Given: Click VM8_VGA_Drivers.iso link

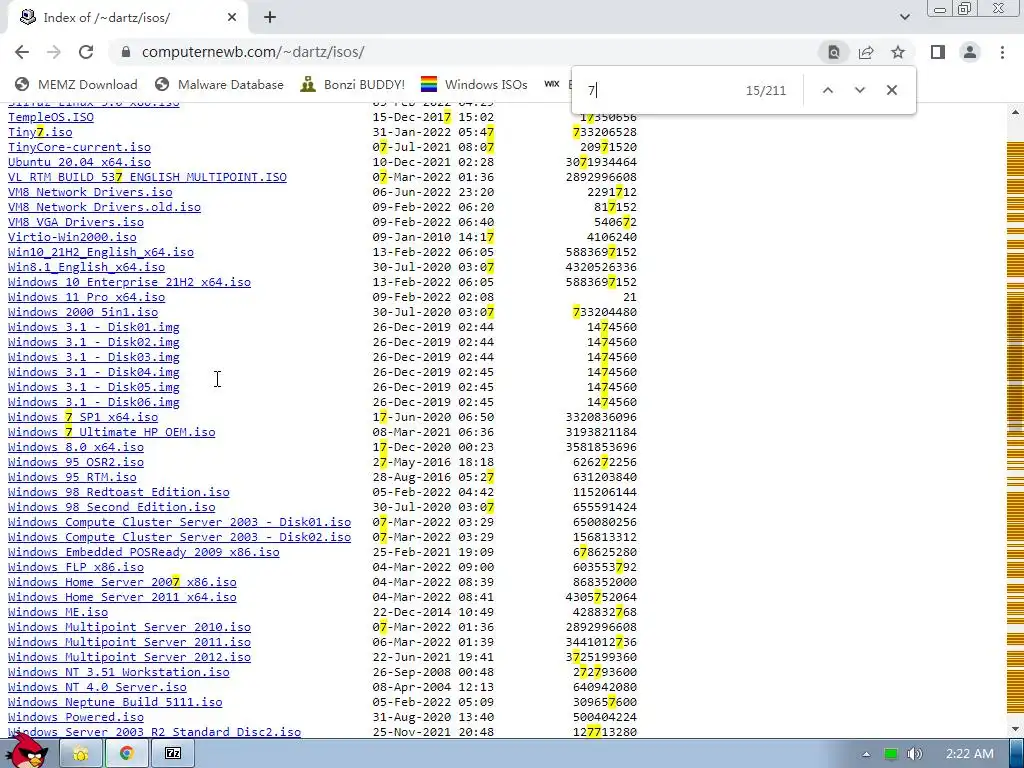Looking at the screenshot, I should tap(76, 223).
